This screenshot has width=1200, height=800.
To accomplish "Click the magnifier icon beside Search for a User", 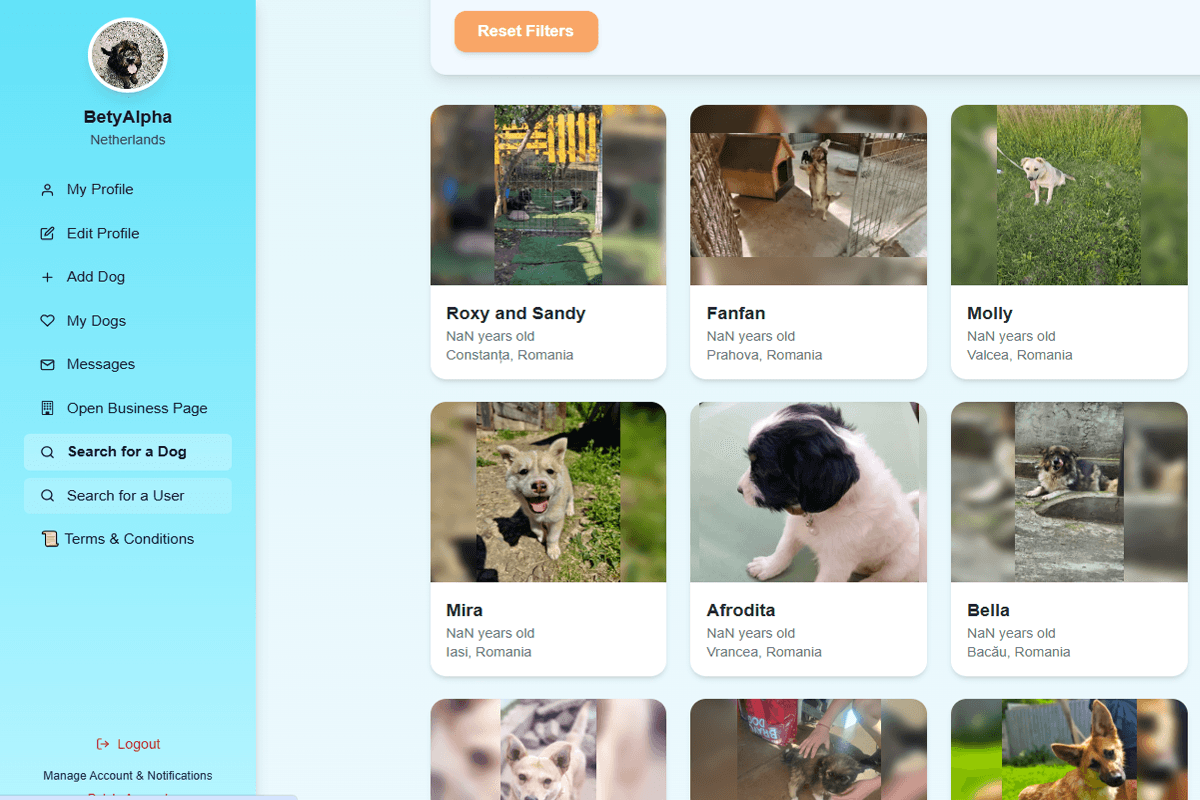I will (47, 496).
